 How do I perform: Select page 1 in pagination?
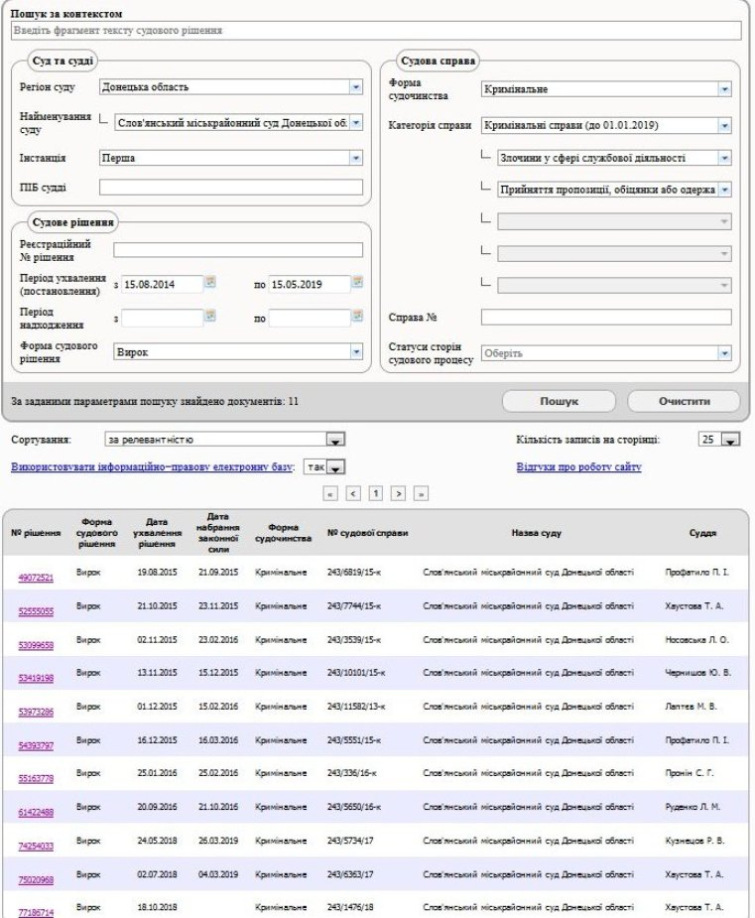pos(375,493)
